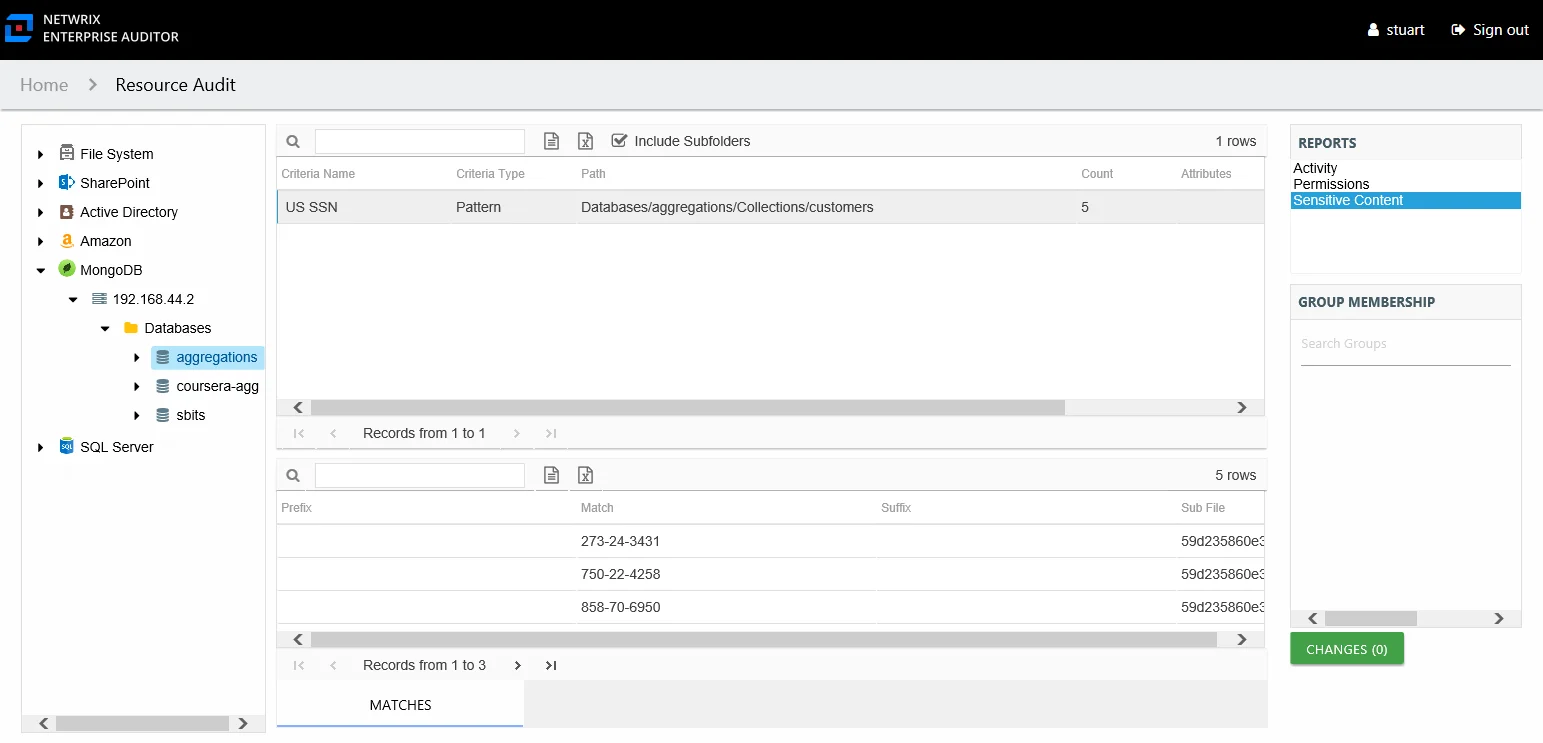1543x743 pixels.
Task: Click the search icon in criteria grid
Action: (293, 141)
